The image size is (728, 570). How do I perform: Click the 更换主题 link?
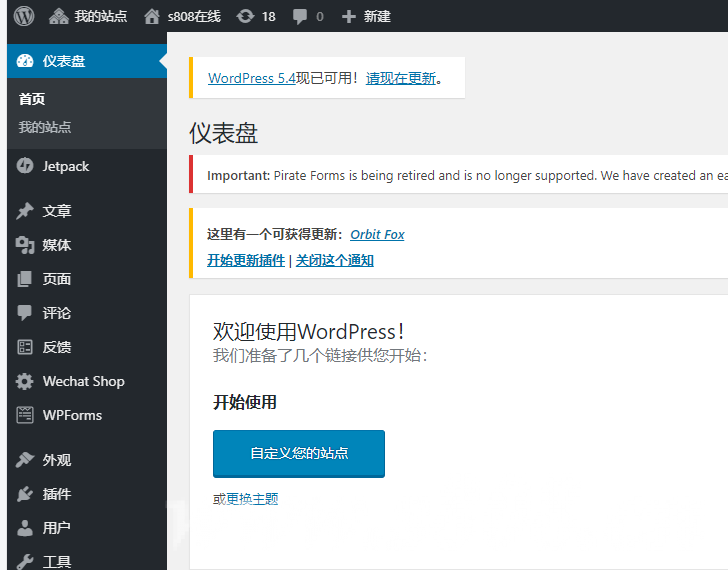[x=252, y=499]
